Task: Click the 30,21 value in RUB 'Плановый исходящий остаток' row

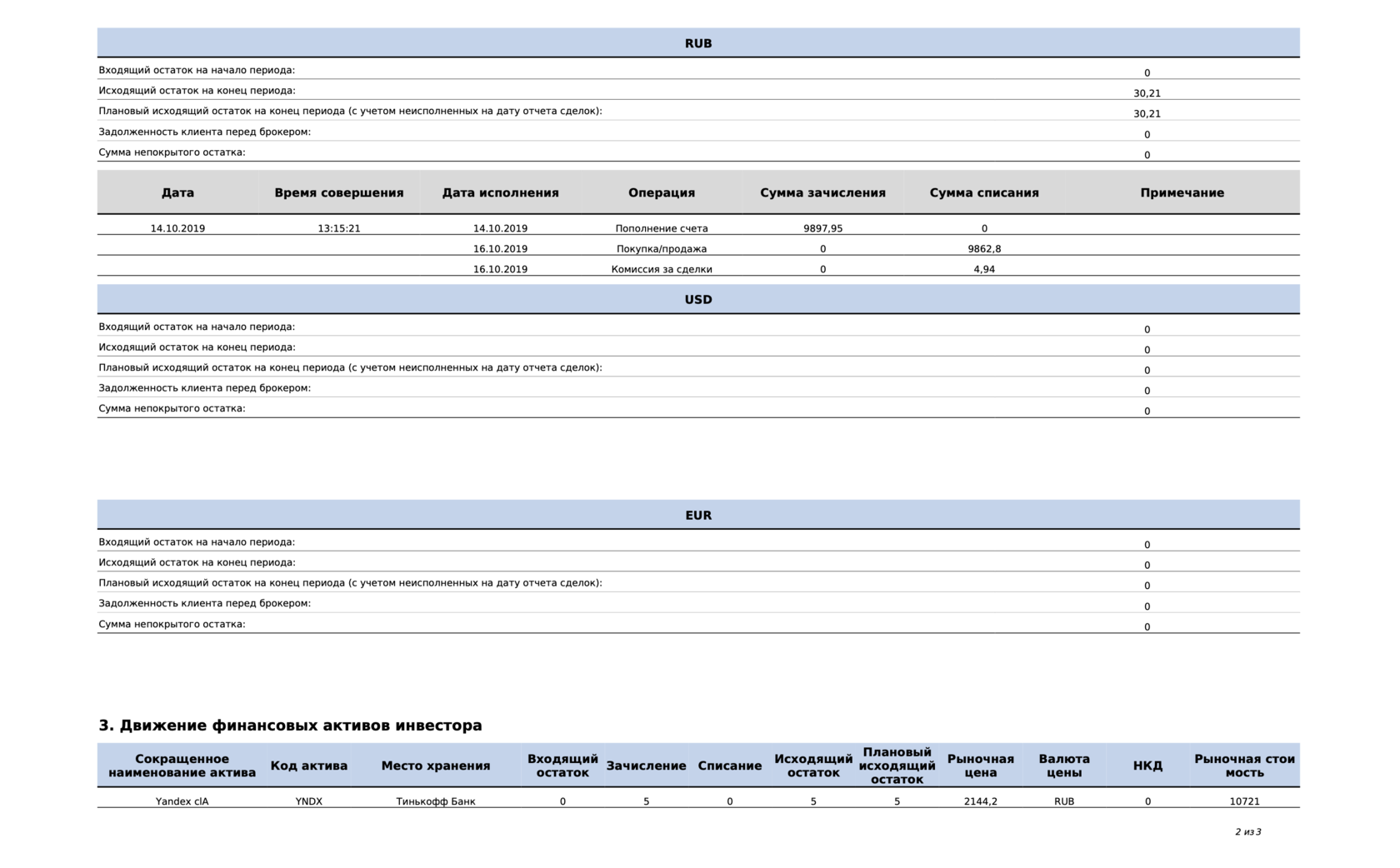Action: 1147,114
